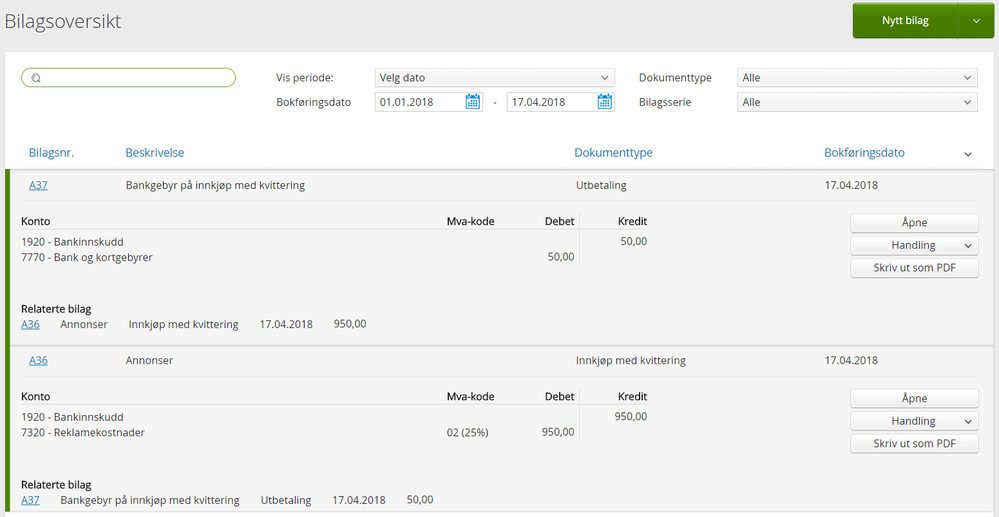
Task: Expand Handling dropdown for voucher A37
Action: pos(914,245)
